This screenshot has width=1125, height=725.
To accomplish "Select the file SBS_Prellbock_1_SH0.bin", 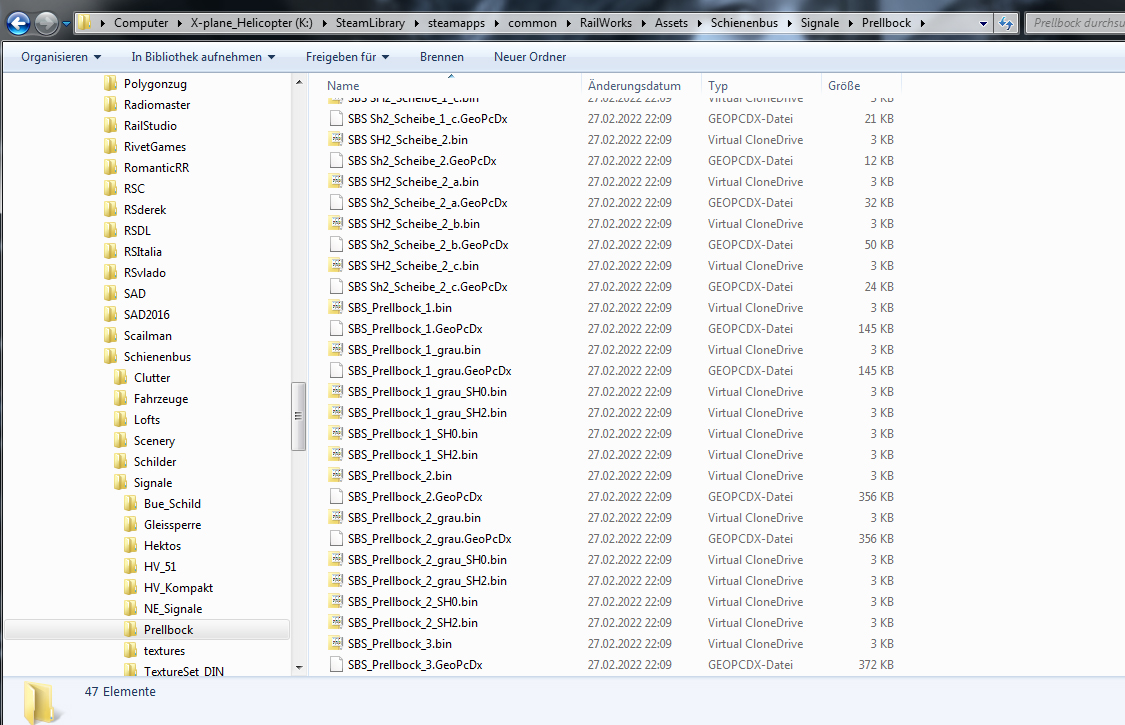I will pos(413,434).
